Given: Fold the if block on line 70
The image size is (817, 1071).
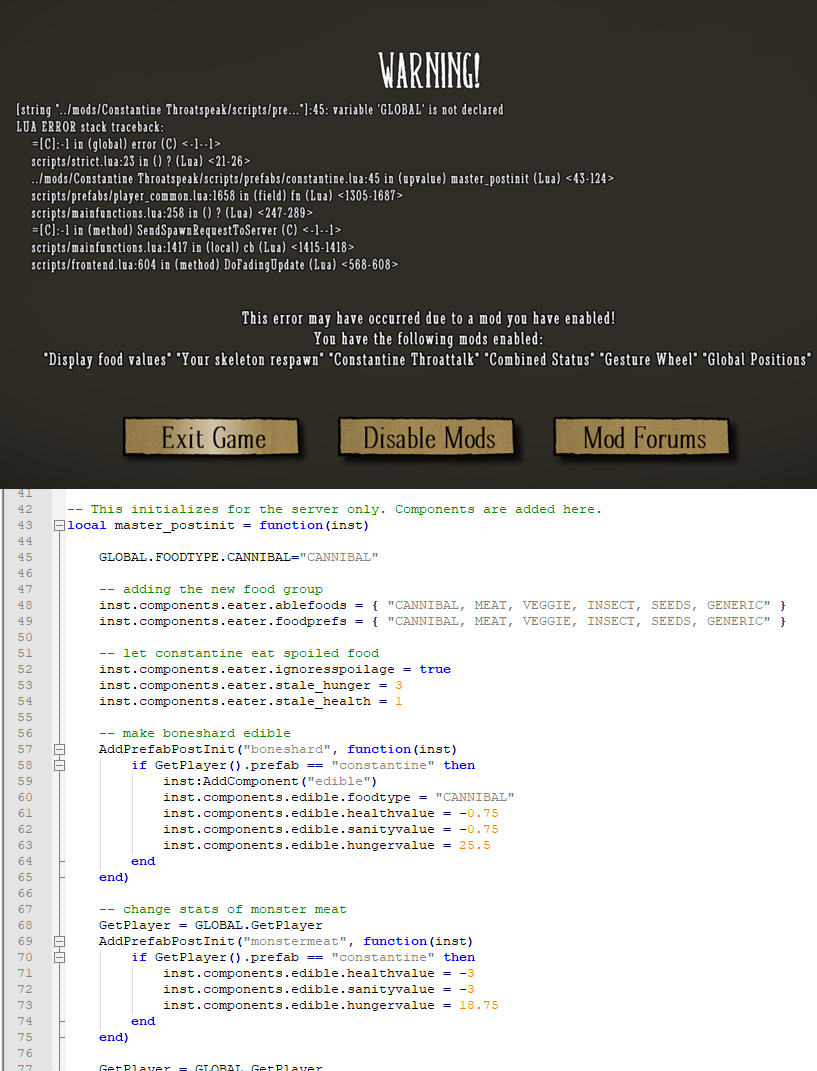Looking at the screenshot, I should (59, 957).
